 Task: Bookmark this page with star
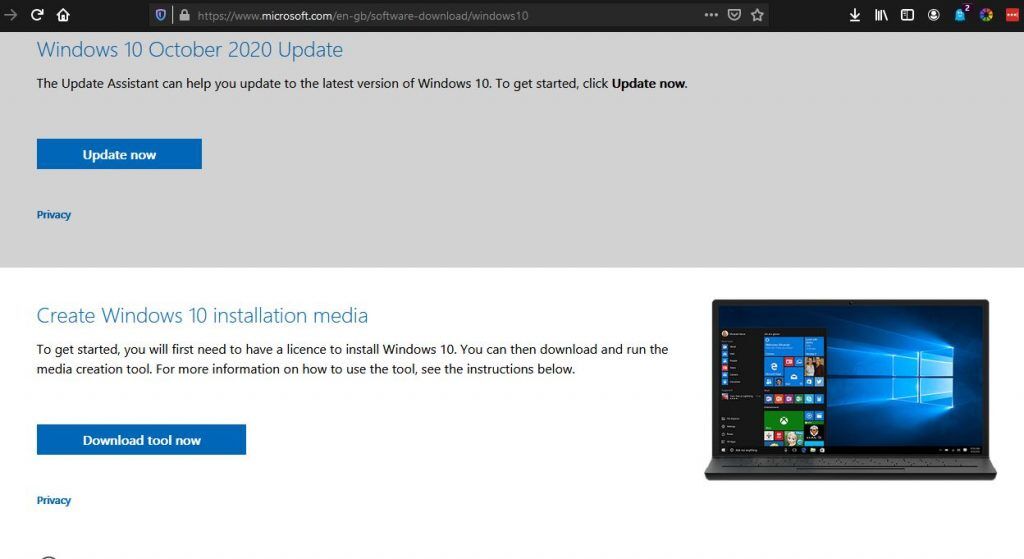point(757,15)
